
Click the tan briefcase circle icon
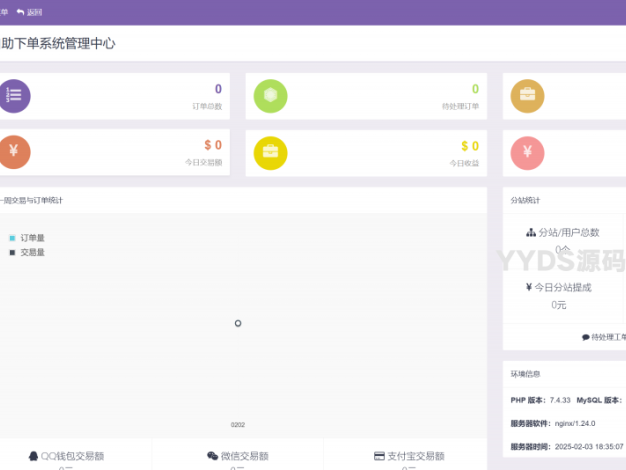pyautogui.click(x=527, y=96)
